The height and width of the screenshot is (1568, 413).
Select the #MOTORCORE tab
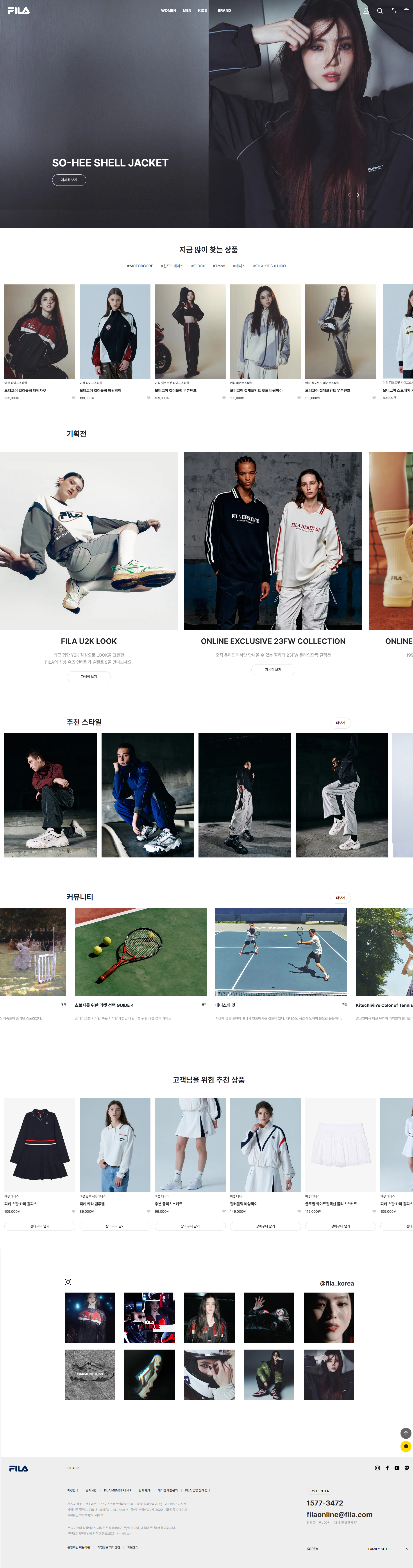click(140, 266)
